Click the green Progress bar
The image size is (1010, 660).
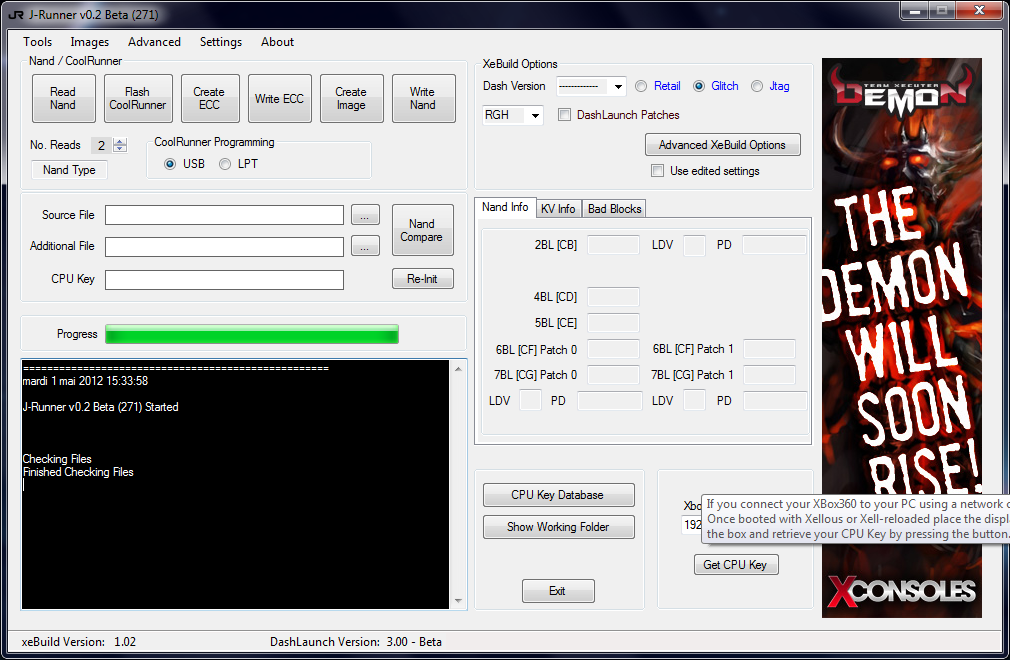[251, 334]
